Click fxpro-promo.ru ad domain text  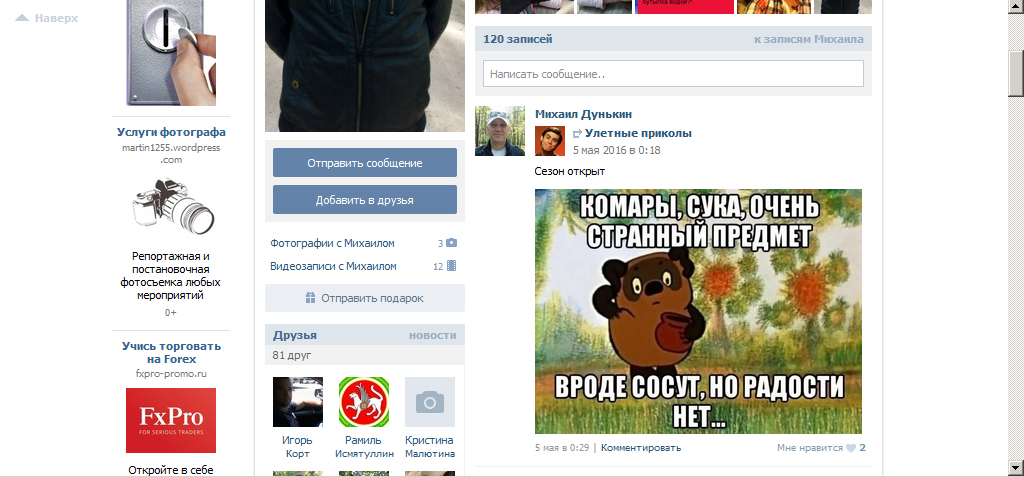171,374
